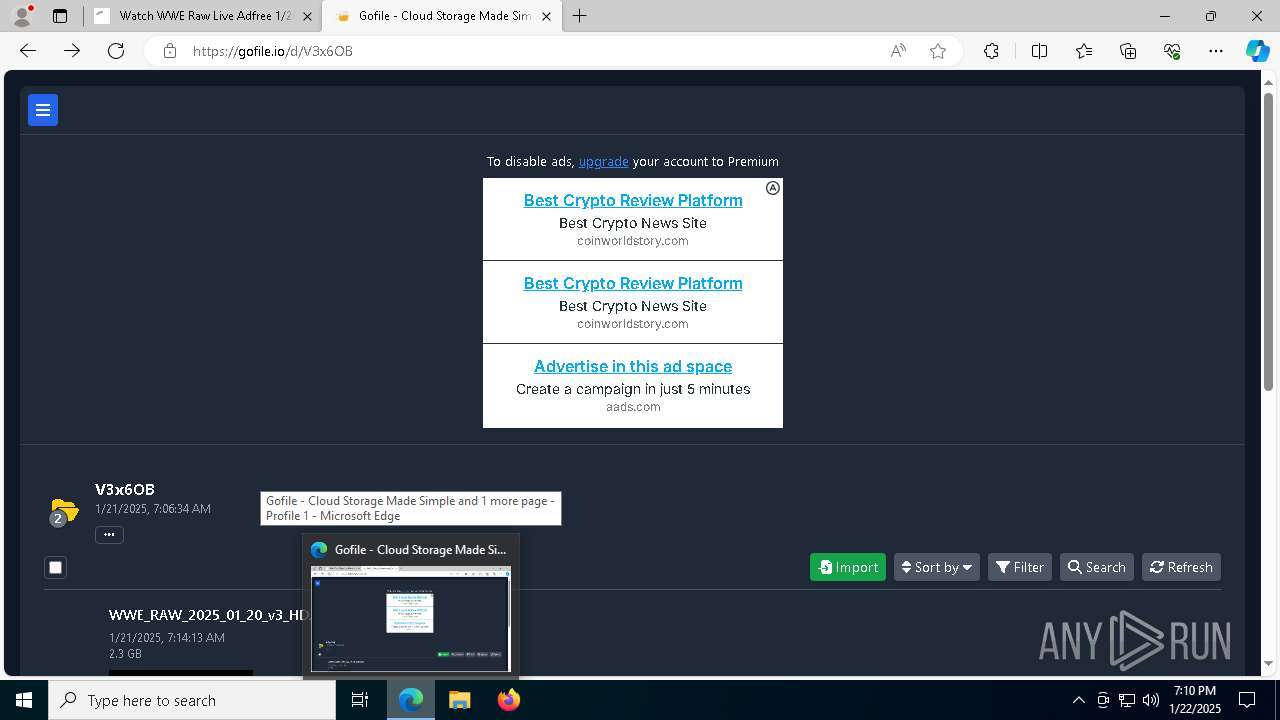1280x720 pixels.
Task: Open Windows Start menu
Action: tap(24, 700)
